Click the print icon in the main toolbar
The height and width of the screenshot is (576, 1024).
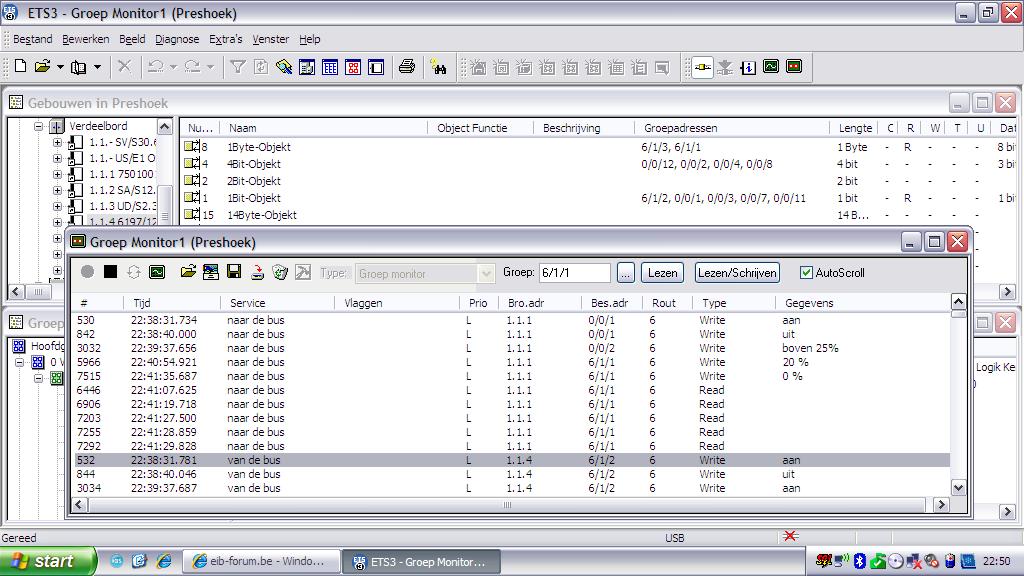[407, 67]
